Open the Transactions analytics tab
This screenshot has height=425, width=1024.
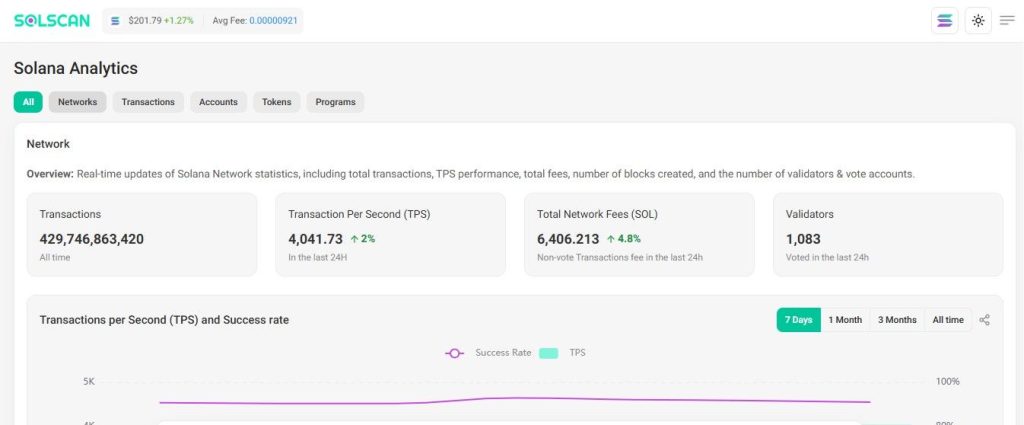pos(148,102)
